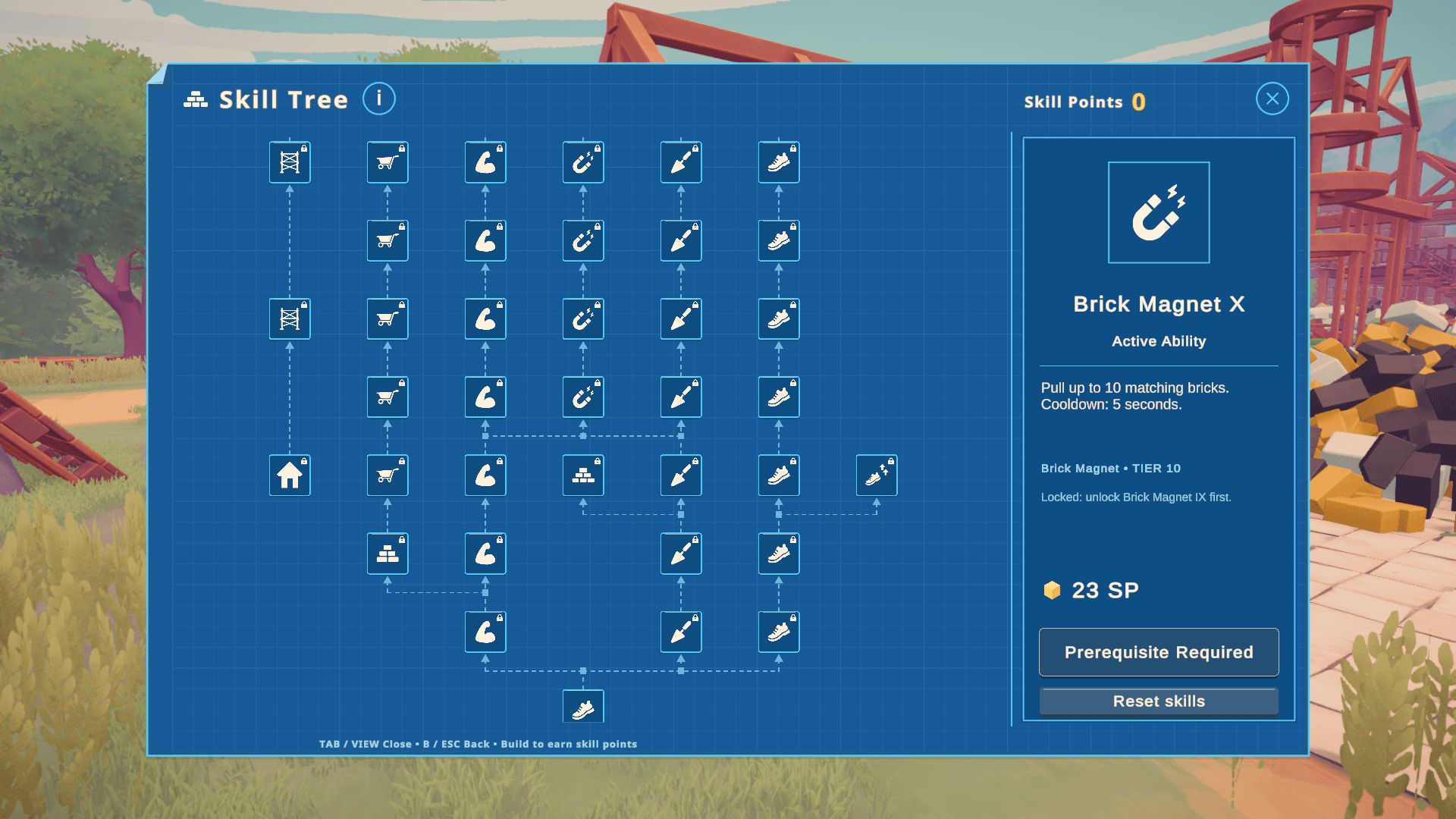Select the lowest trowel skill node
Viewport: 1456px width, 819px height.
(x=681, y=632)
